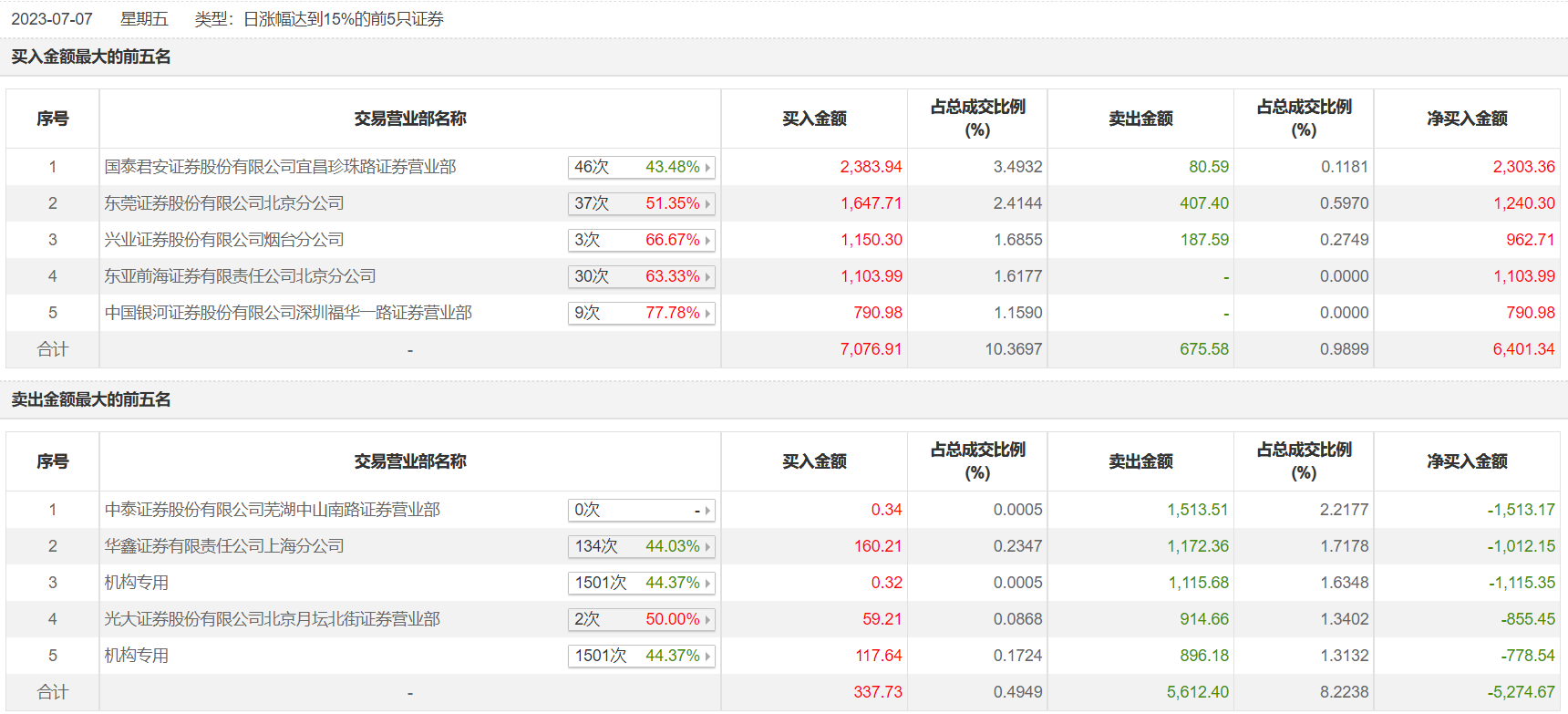Click the arrow icon next to 77.78%

pos(707,314)
